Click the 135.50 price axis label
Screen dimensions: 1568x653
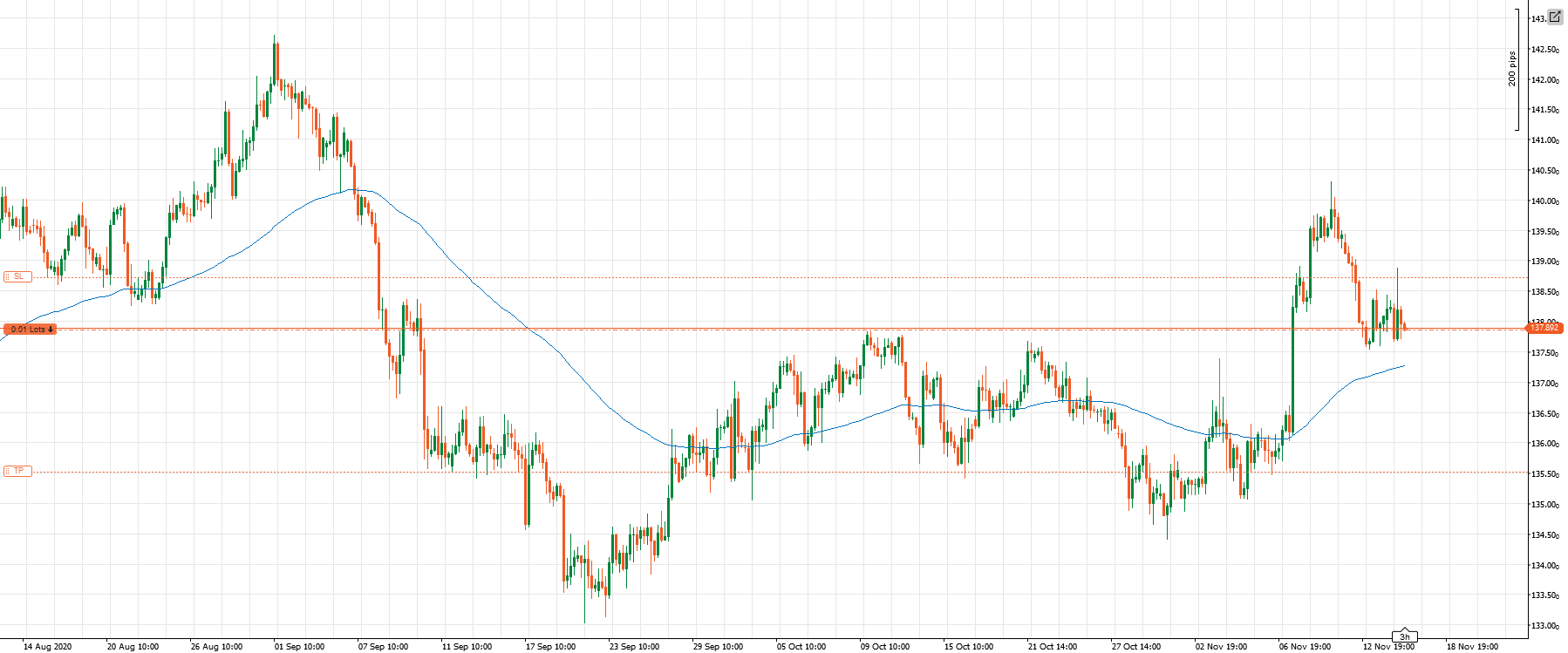click(x=1545, y=474)
